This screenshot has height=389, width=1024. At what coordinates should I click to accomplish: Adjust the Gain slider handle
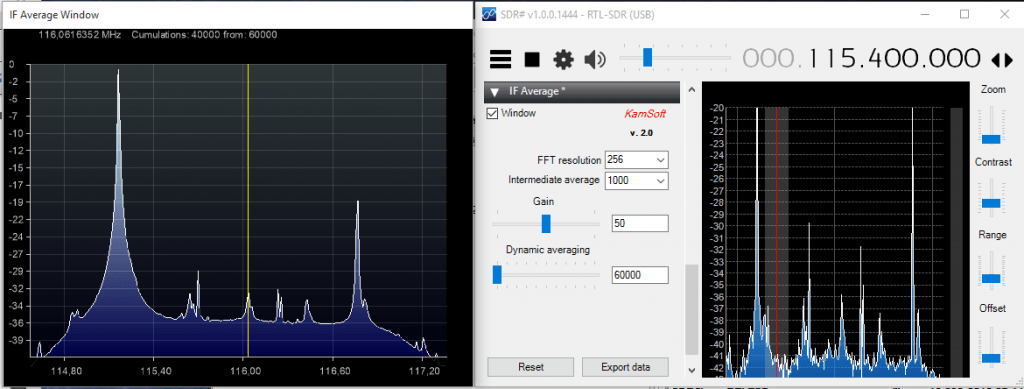tap(546, 223)
